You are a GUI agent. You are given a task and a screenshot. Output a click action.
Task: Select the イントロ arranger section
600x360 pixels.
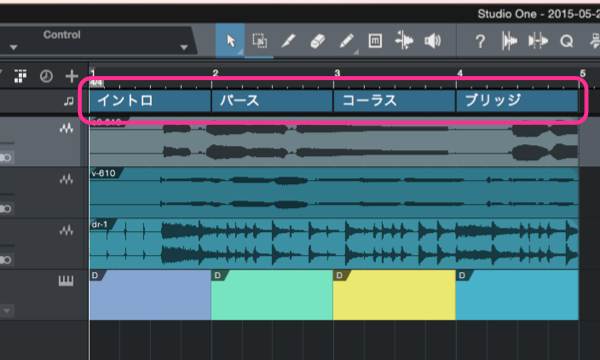coord(150,101)
